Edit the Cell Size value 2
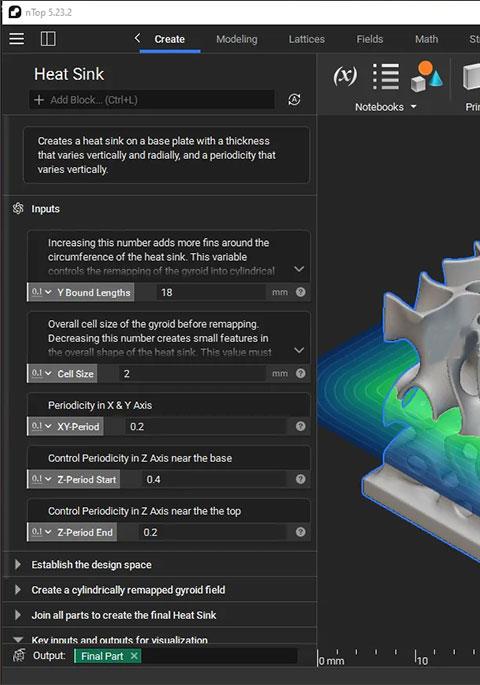 192,374
